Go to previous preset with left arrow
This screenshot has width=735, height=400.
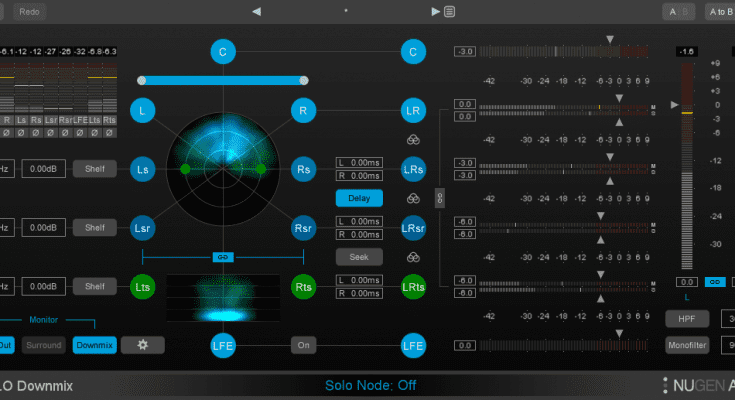pos(257,12)
